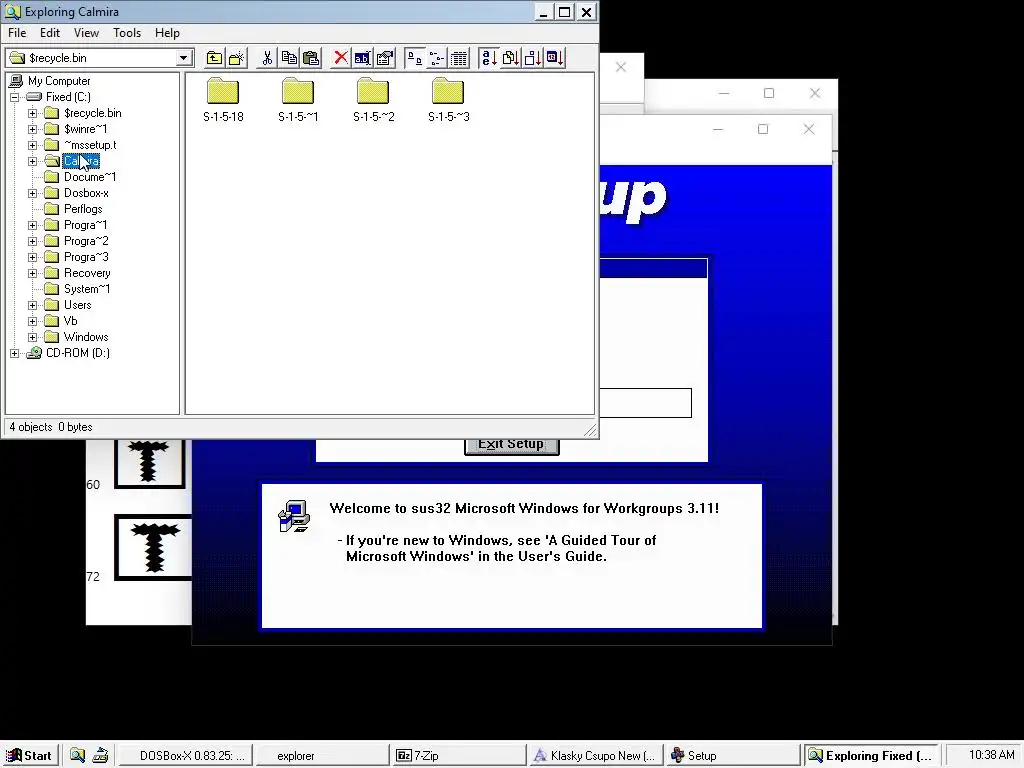Sort files by type

510,58
